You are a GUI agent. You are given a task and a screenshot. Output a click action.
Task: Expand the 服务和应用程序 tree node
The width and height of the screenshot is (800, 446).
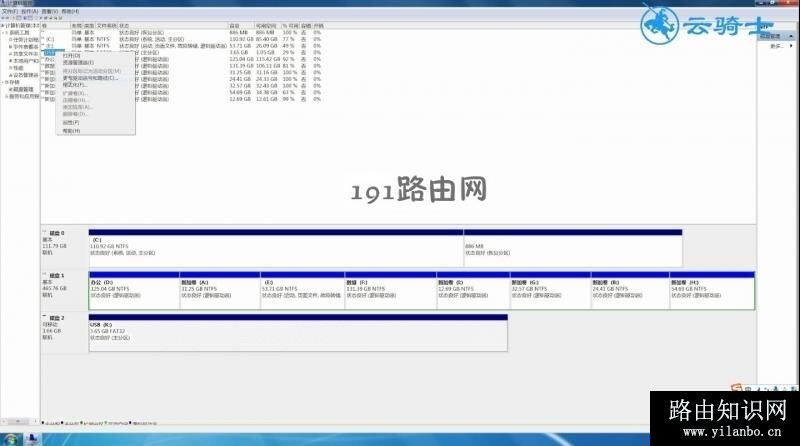[6, 96]
